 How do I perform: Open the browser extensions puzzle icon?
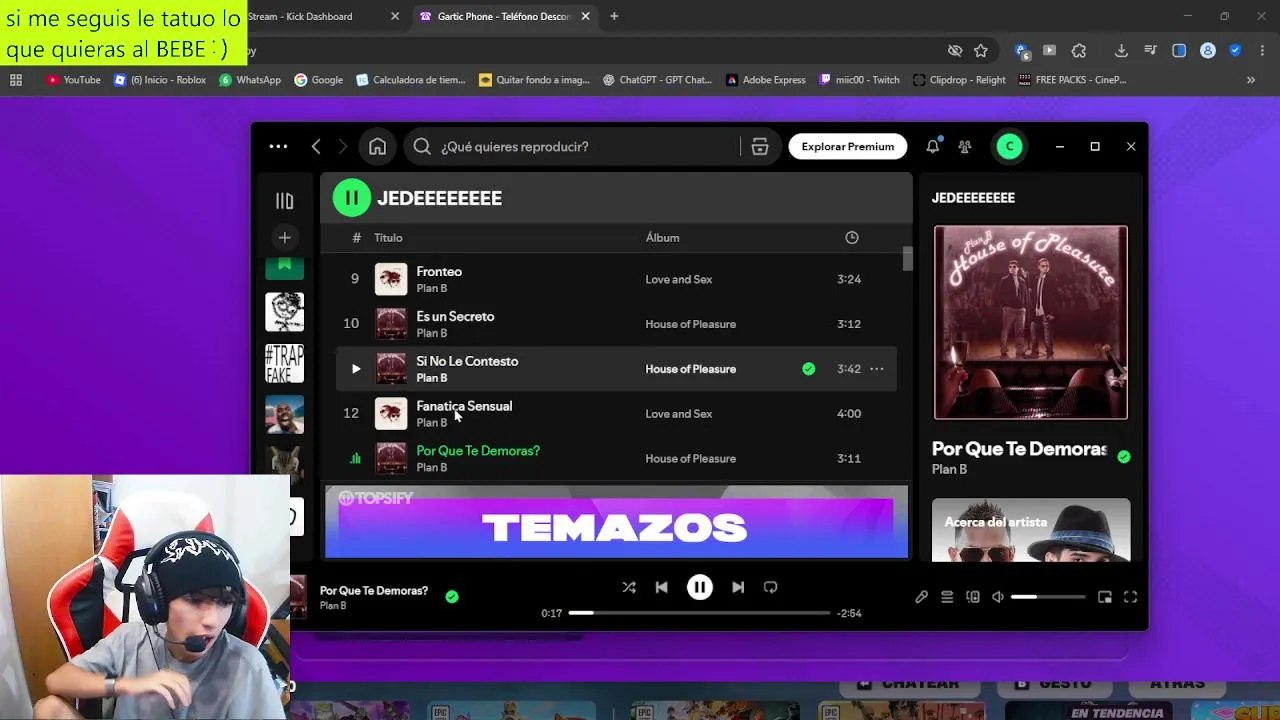(x=1078, y=51)
